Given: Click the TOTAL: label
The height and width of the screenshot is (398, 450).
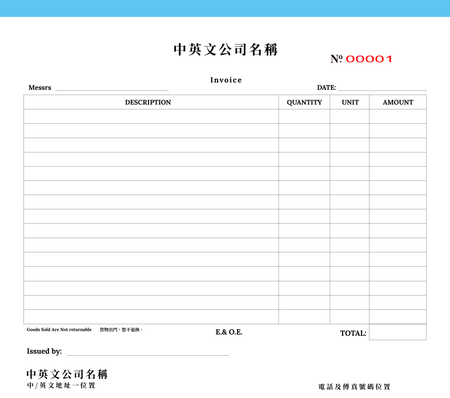Looking at the screenshot, I should [353, 333].
